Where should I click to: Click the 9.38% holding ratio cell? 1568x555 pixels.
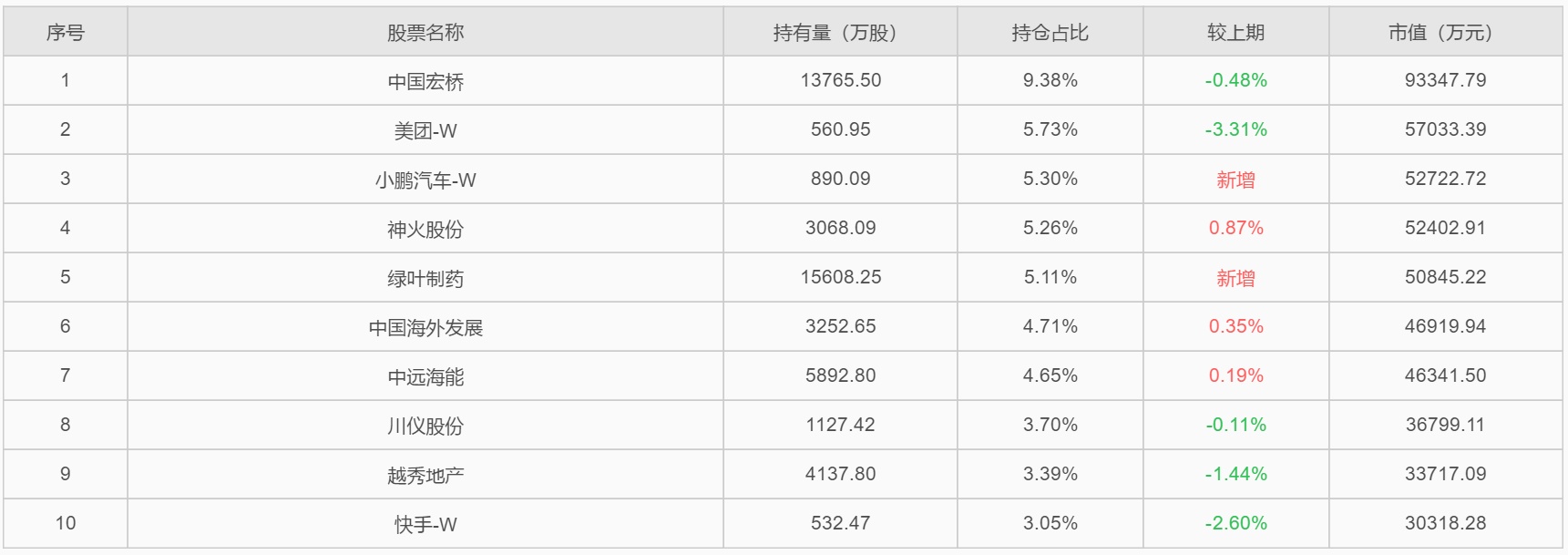[x=1050, y=80]
